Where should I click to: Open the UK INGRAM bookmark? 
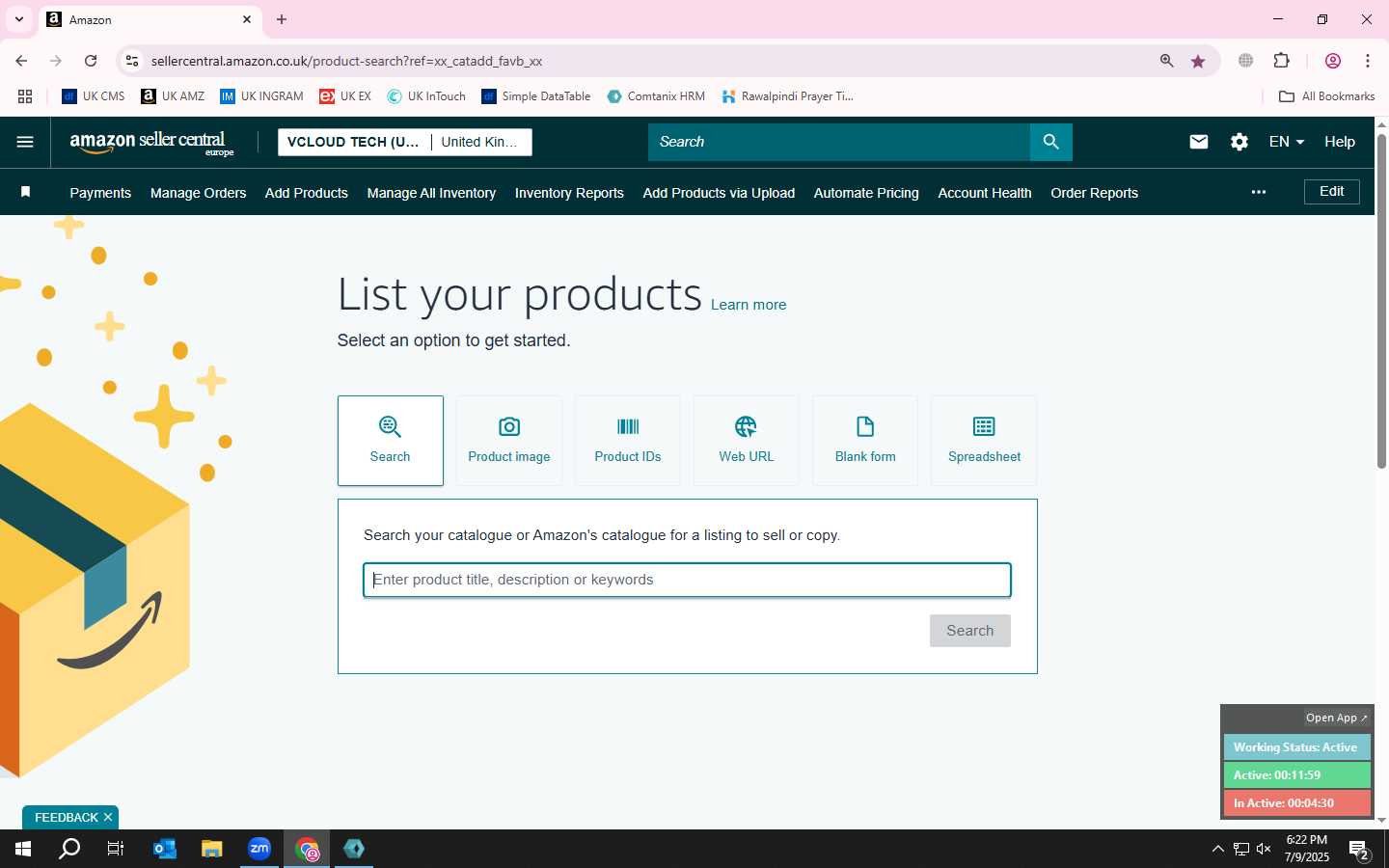[x=261, y=96]
